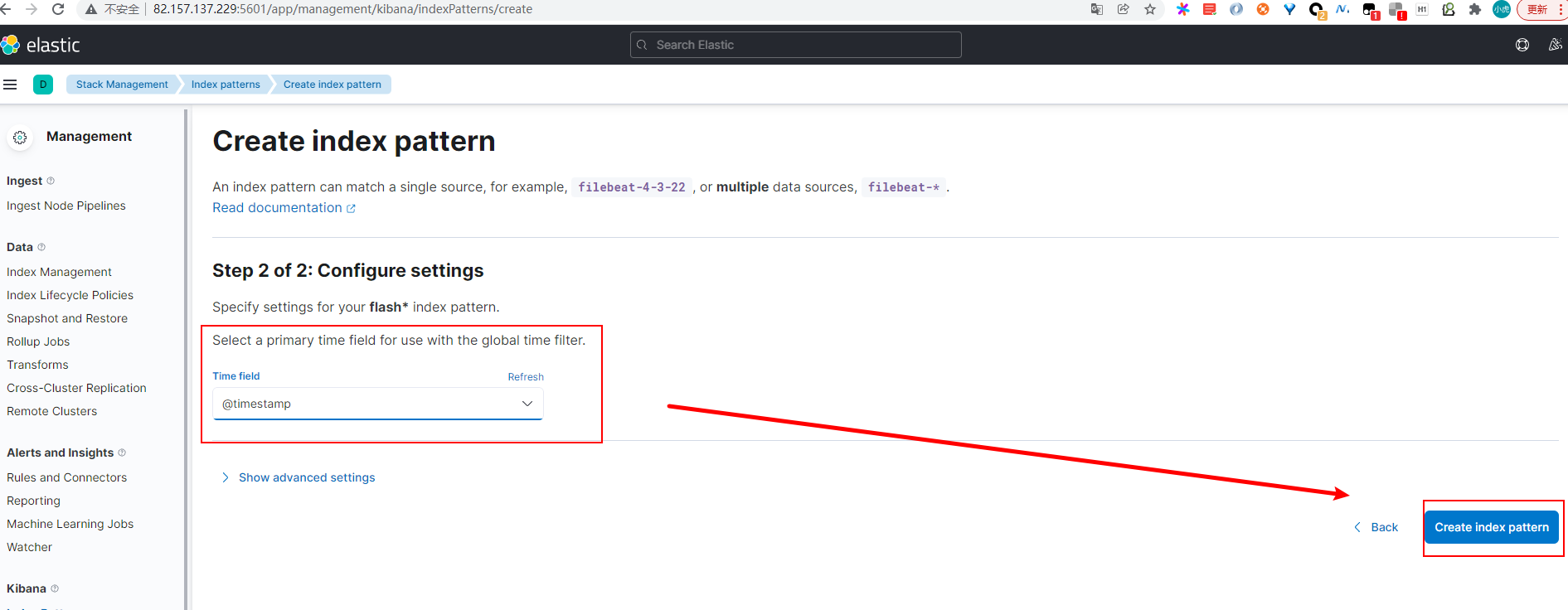The height and width of the screenshot is (610, 1568).
Task: Click the H1 extension icon
Action: point(1422,9)
